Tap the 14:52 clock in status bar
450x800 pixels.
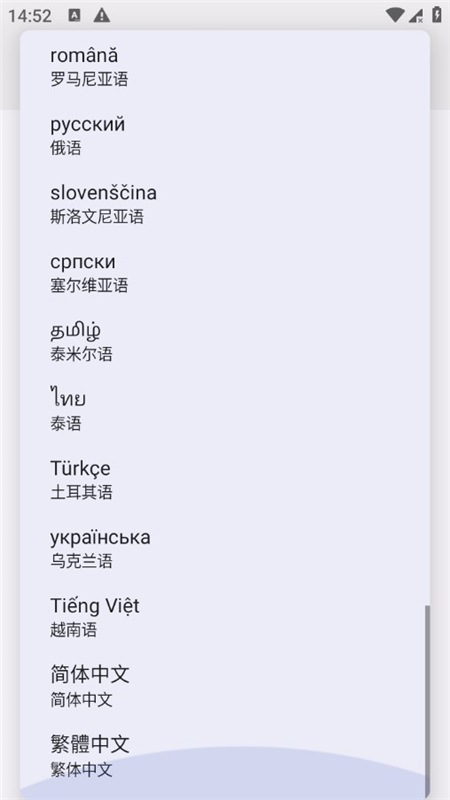(x=30, y=16)
